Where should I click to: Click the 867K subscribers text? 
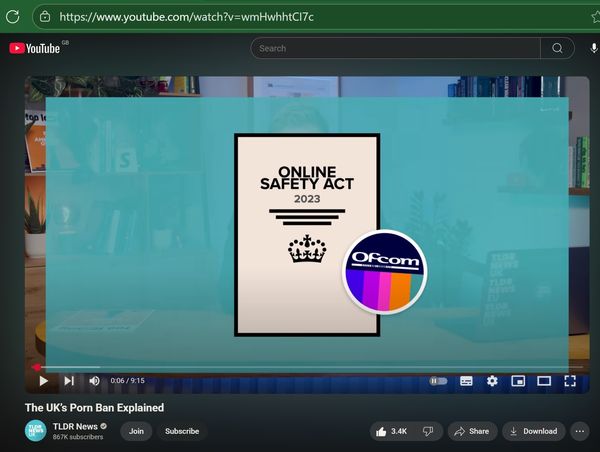(x=78, y=437)
